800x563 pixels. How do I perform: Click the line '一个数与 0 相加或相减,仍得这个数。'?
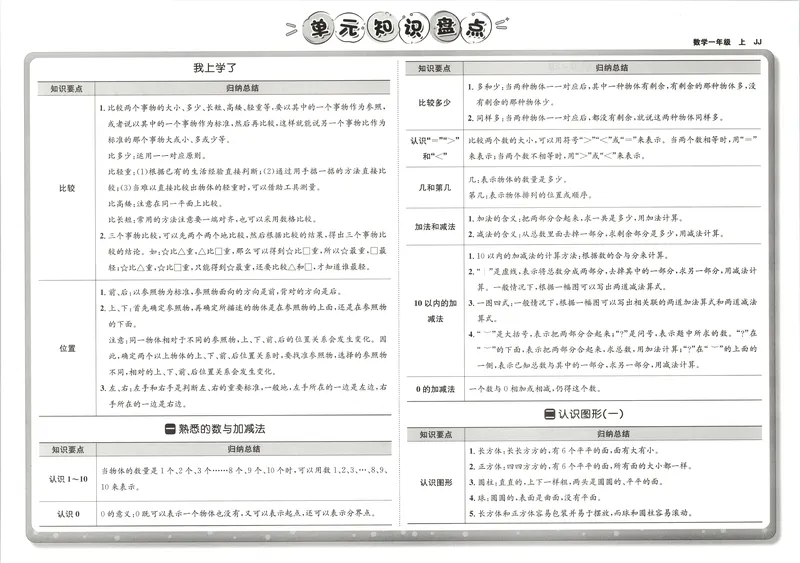click(x=535, y=389)
